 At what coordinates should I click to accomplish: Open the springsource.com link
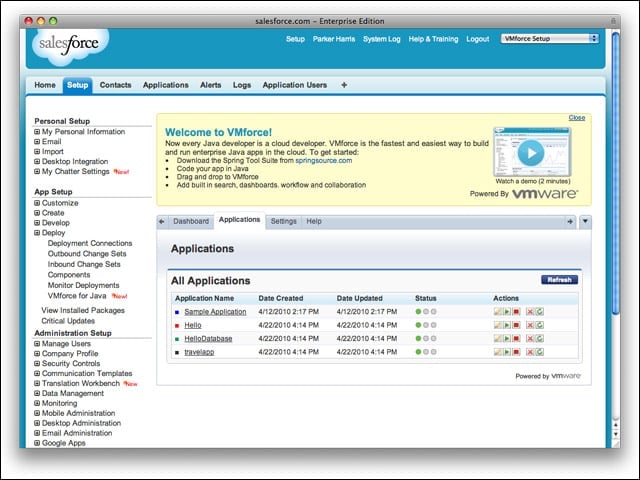click(x=324, y=160)
